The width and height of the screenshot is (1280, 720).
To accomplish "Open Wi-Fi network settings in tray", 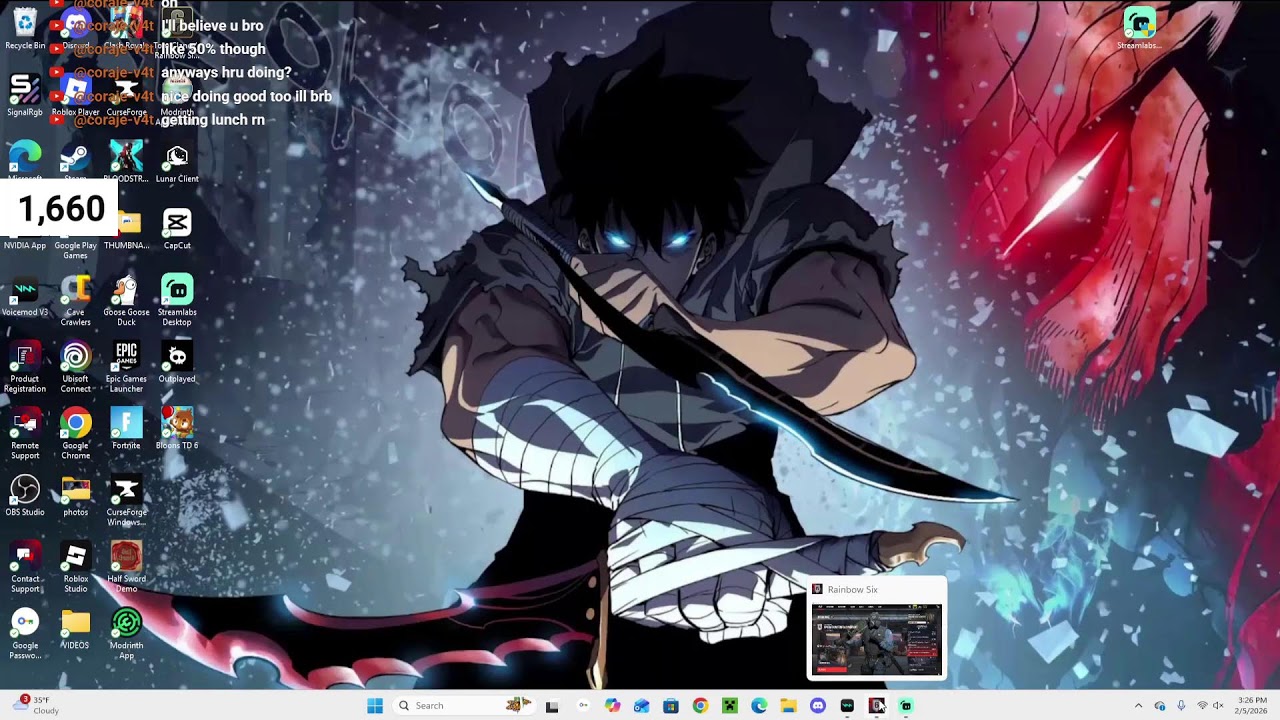I will [1202, 706].
